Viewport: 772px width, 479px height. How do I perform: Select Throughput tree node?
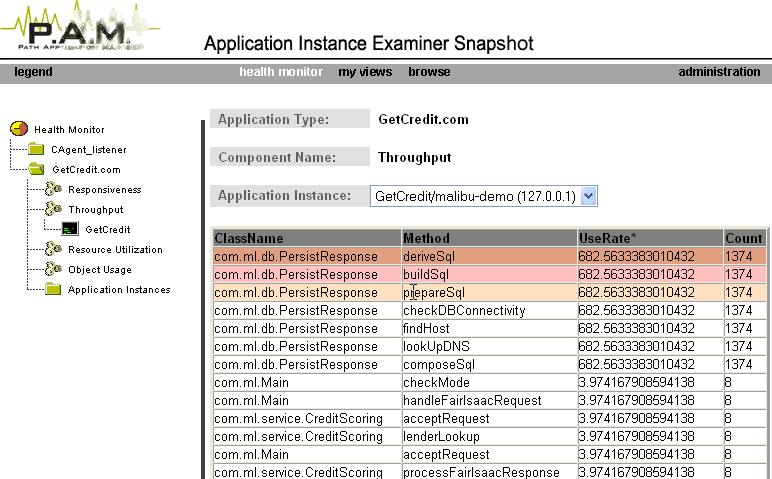96,210
